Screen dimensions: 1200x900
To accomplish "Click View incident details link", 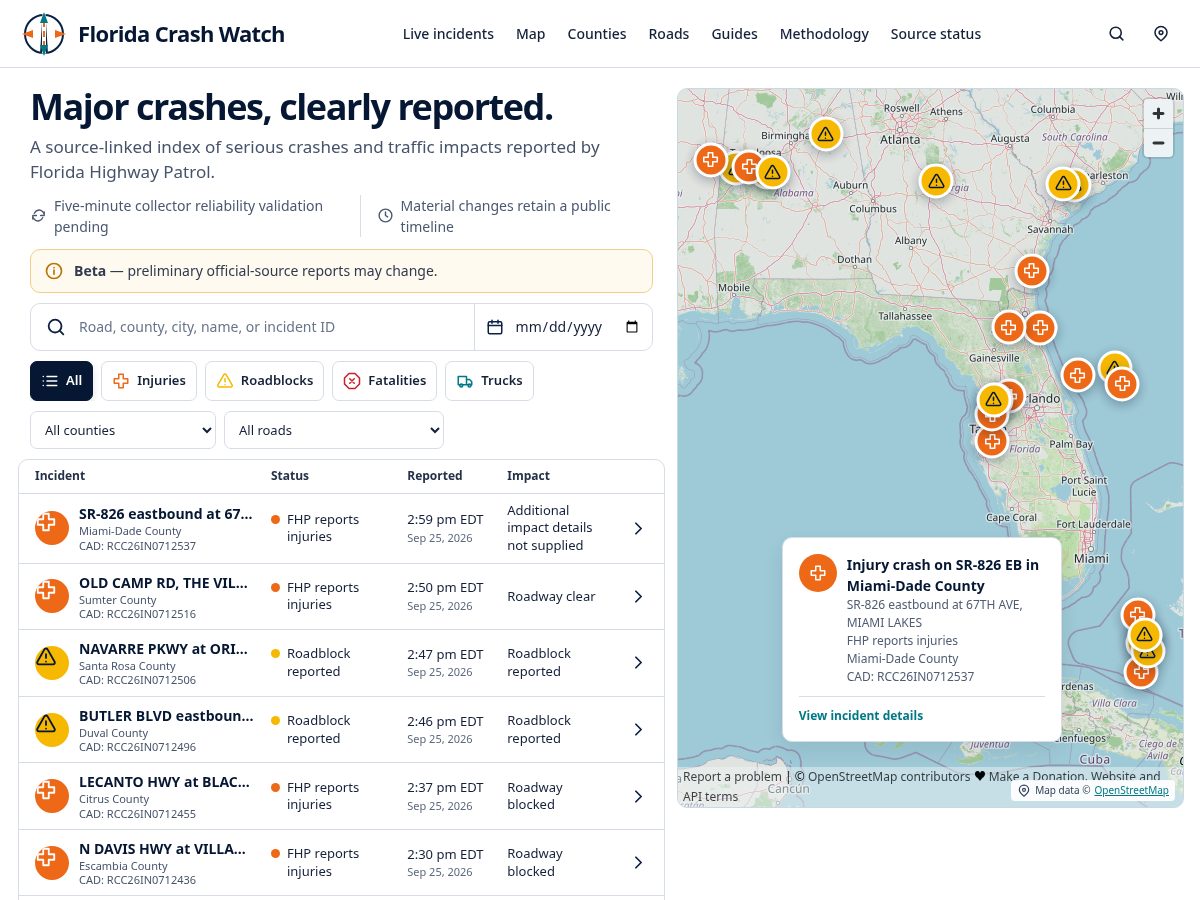I will tap(860, 715).
